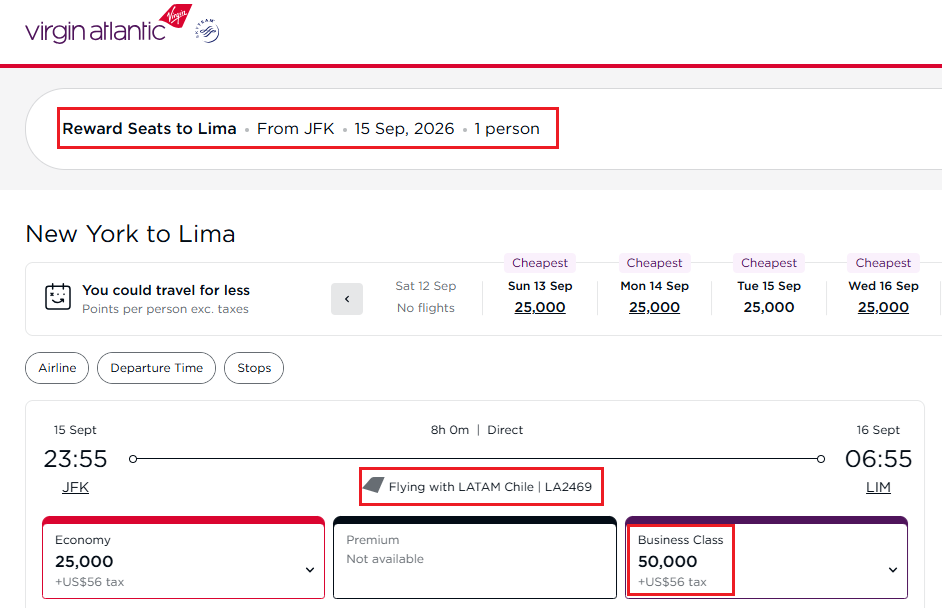Click the calendar smiley icon
The width and height of the screenshot is (942, 608).
tap(58, 298)
